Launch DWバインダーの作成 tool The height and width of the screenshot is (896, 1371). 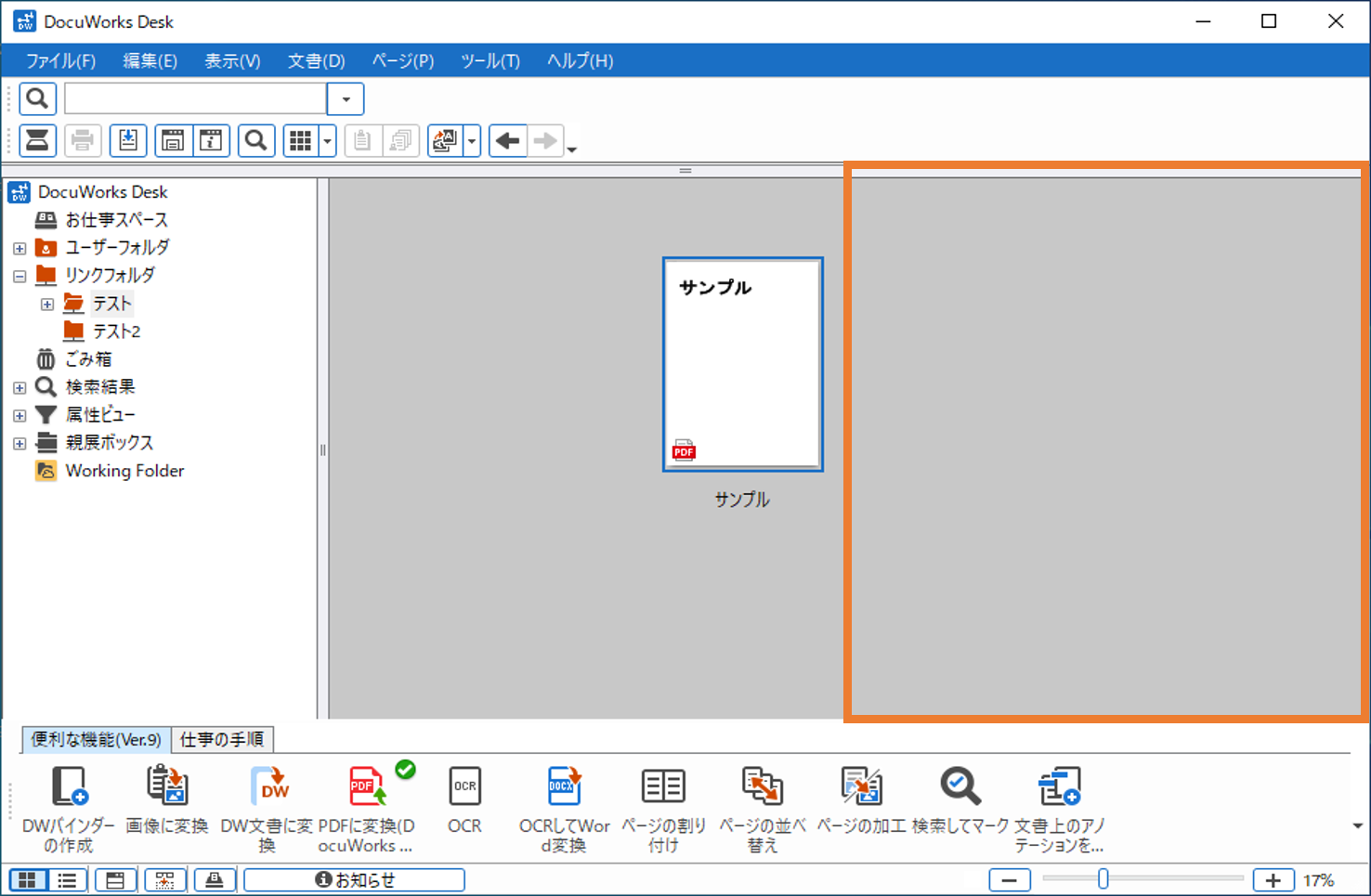tap(69, 808)
